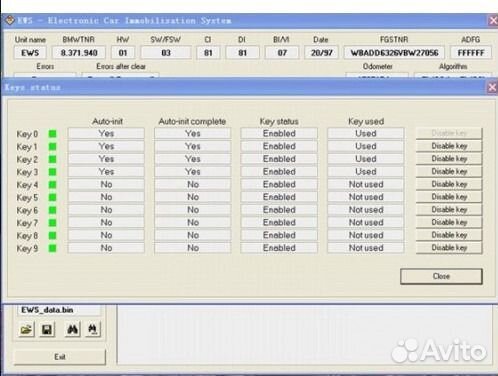
Task: Click Disable key button for Key 3
Action: pyautogui.click(x=449, y=171)
